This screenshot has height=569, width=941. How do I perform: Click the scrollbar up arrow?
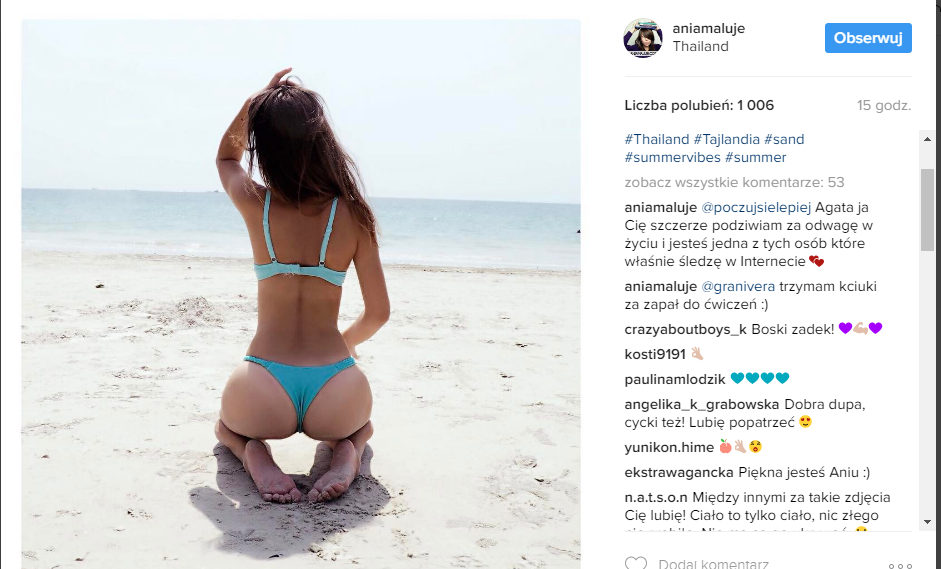click(927, 139)
